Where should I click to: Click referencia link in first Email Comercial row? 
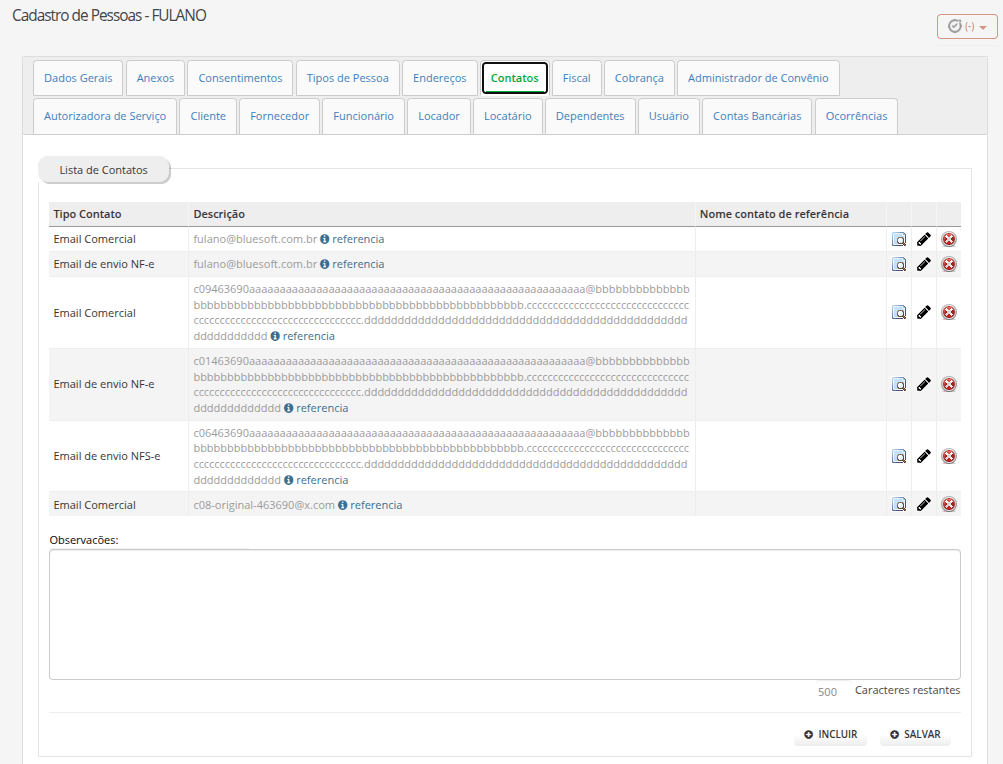(358, 239)
